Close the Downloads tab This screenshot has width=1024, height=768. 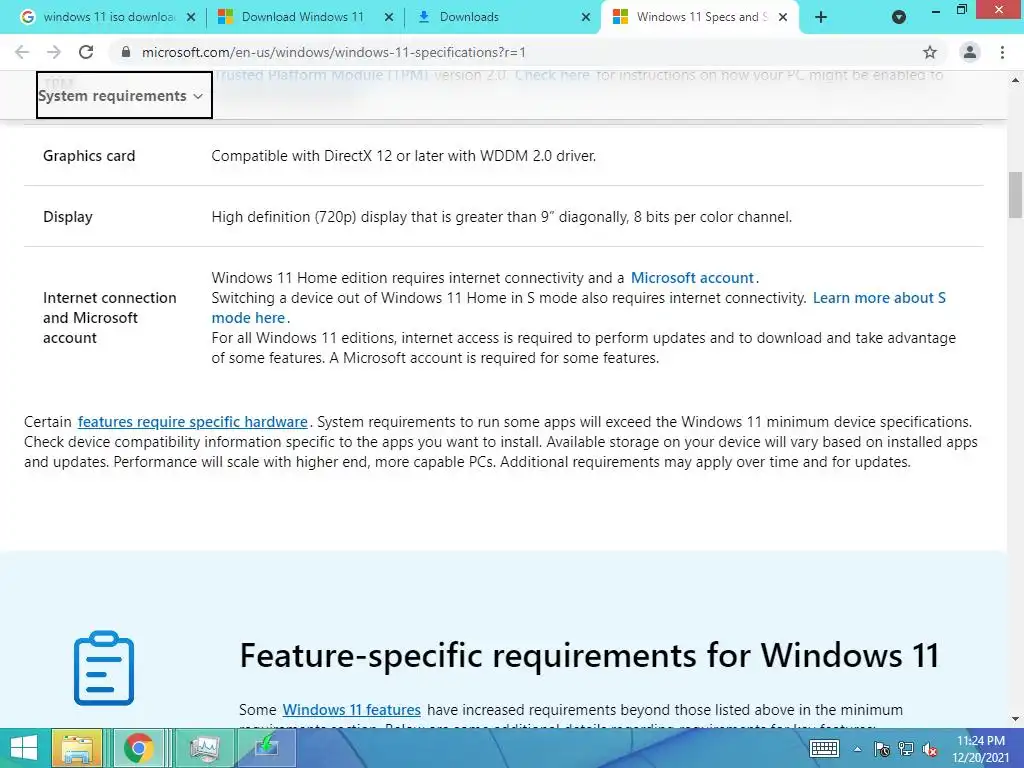click(586, 18)
